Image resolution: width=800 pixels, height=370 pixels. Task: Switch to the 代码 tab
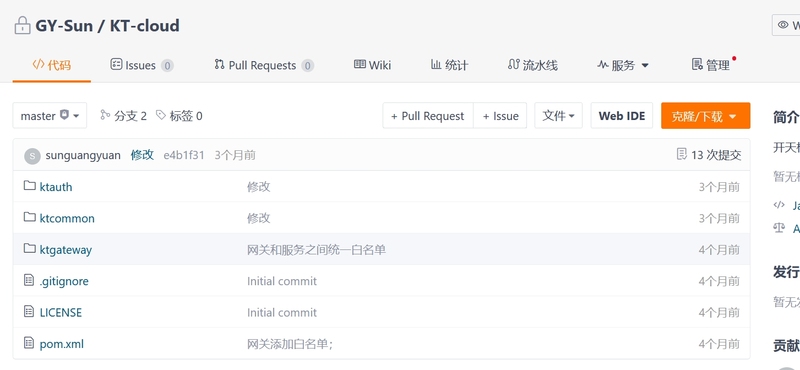click(x=52, y=65)
